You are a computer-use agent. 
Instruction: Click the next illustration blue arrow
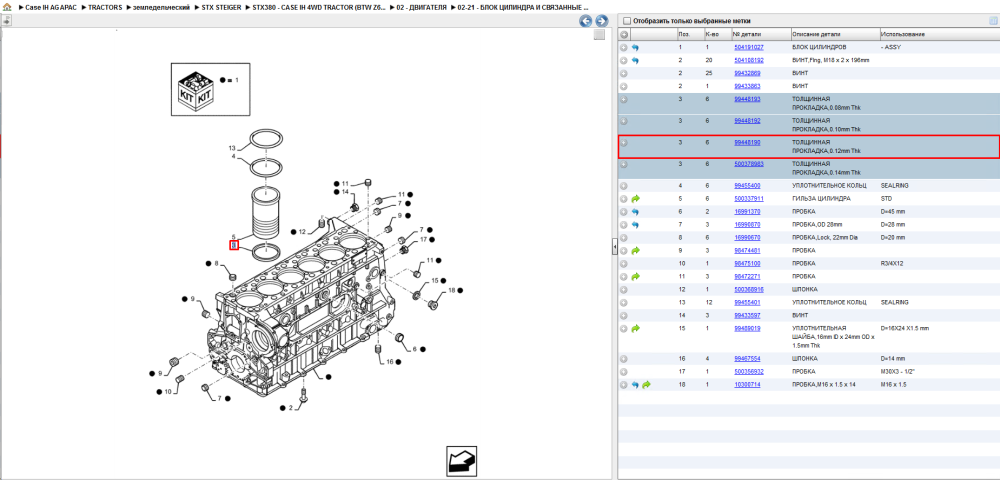click(601, 20)
